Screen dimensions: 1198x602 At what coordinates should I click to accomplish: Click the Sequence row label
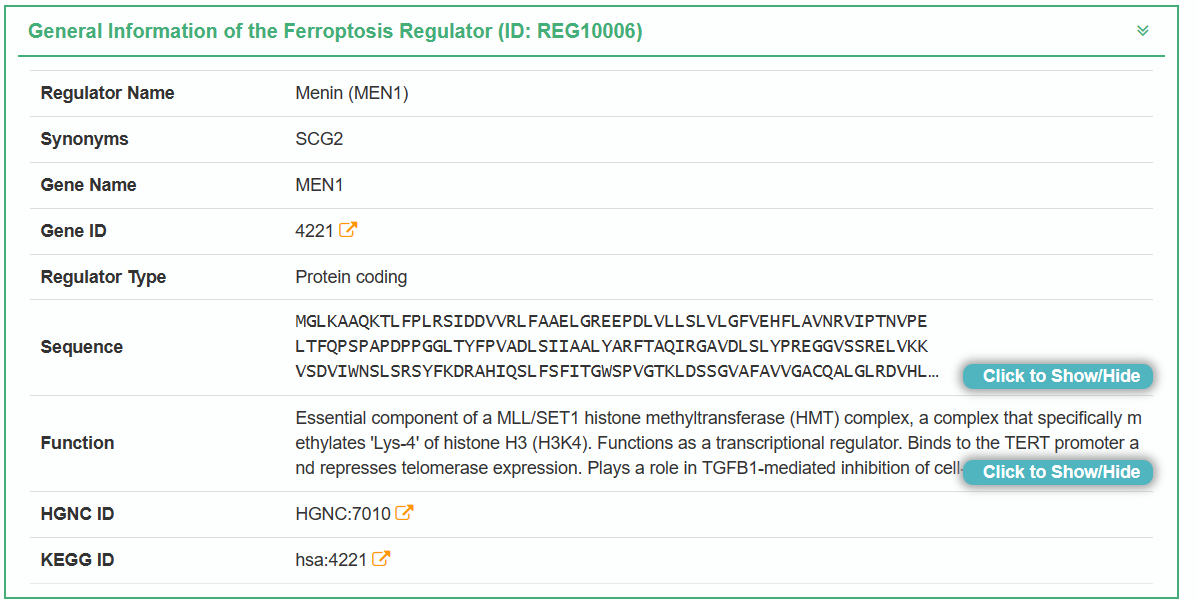tap(81, 347)
